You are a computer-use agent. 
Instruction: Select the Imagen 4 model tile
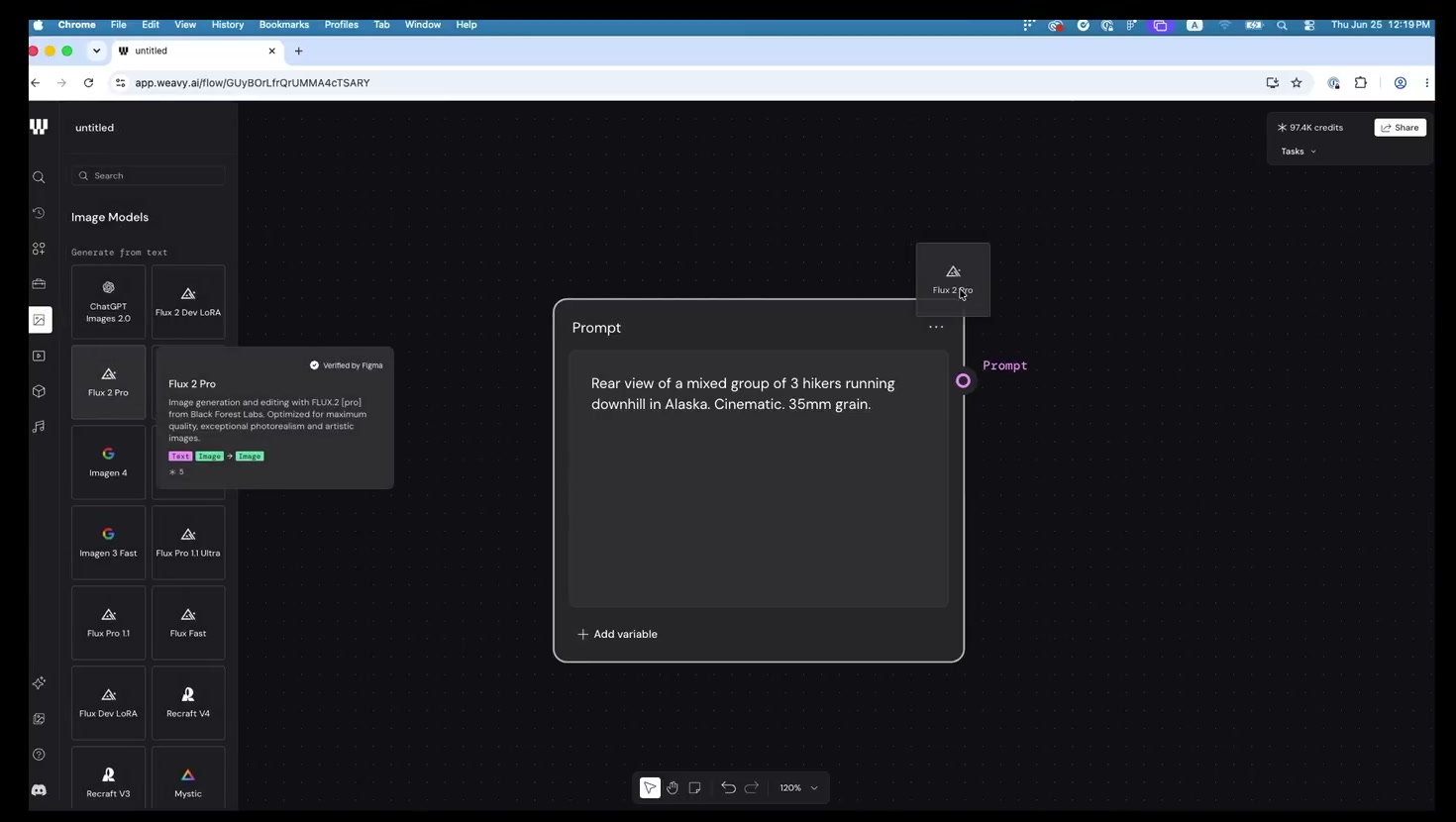tap(108, 462)
